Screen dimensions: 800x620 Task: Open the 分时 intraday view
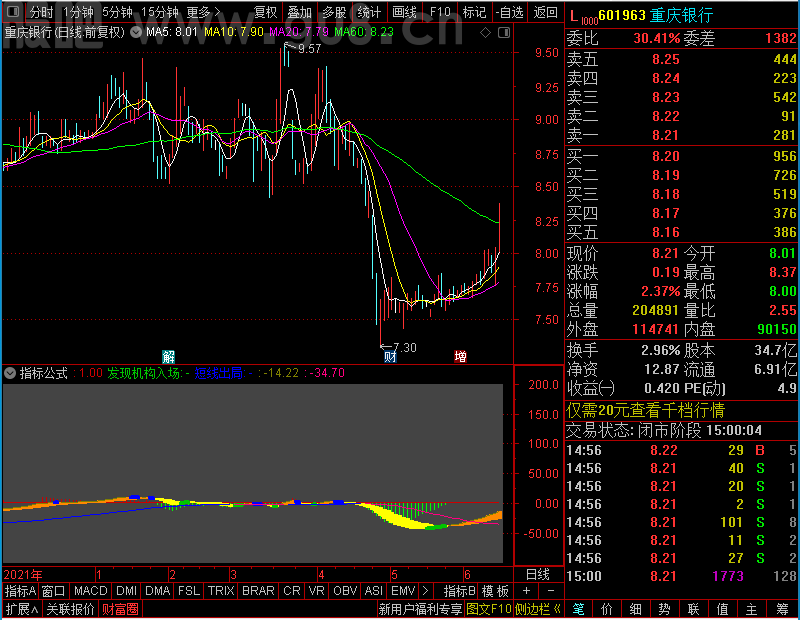[41, 12]
